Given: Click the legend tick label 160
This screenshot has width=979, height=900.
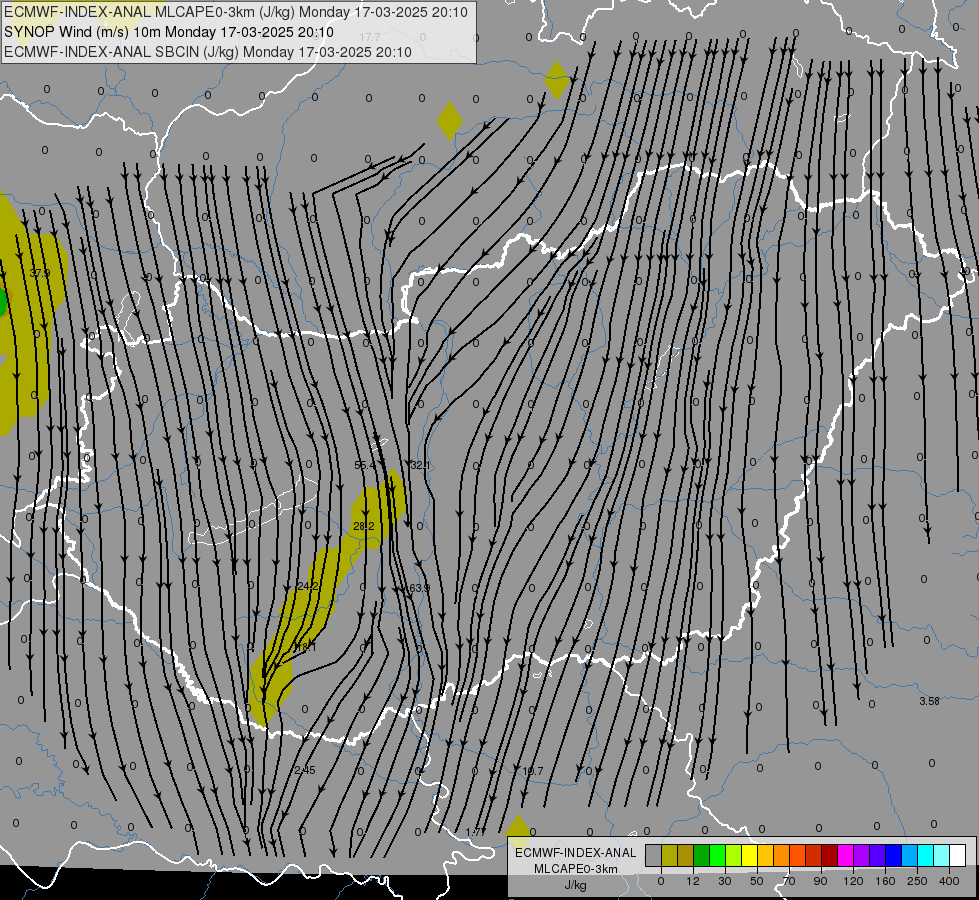Looking at the screenshot, I should (885, 881).
